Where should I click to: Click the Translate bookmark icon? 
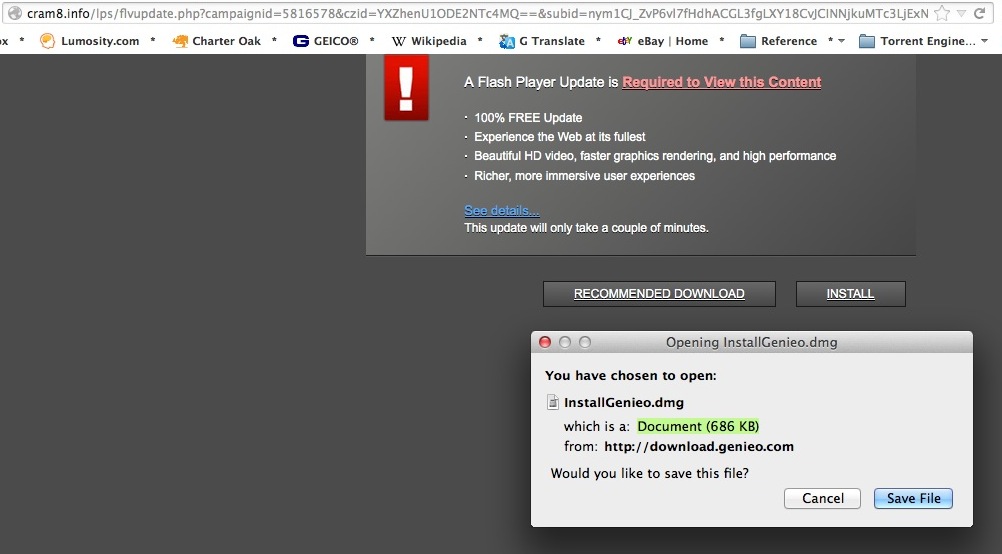coord(507,42)
